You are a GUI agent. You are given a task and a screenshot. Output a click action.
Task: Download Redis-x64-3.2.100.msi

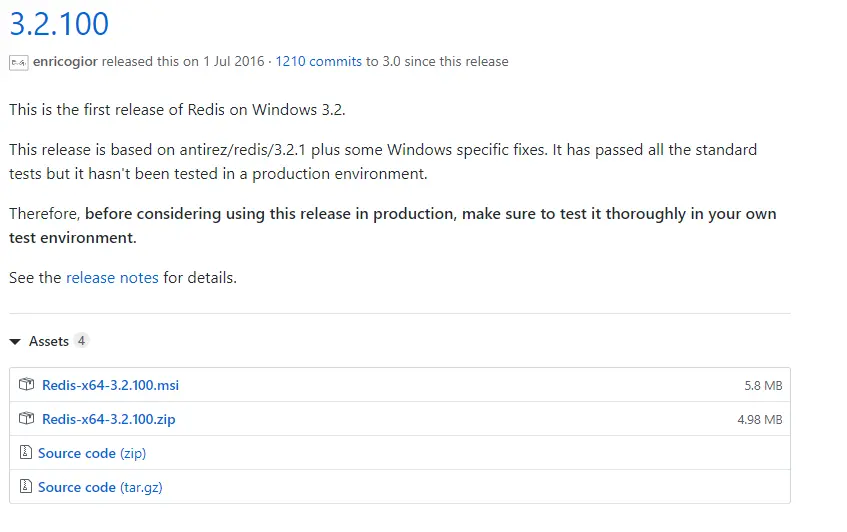coord(110,385)
